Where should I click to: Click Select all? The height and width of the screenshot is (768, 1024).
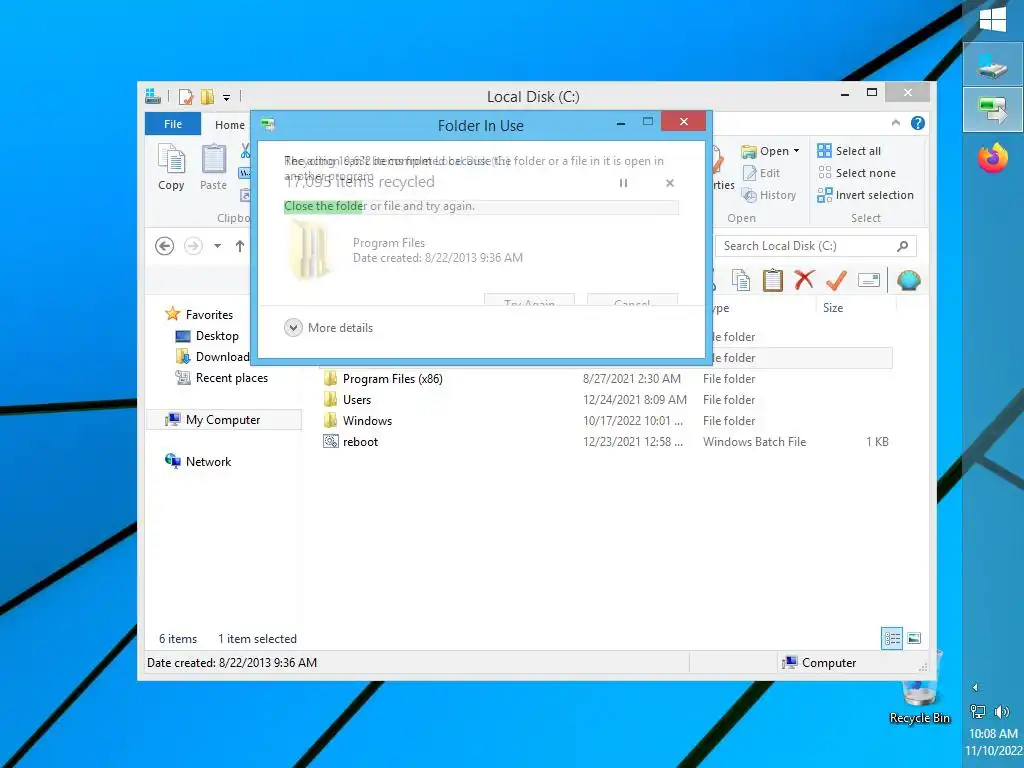coord(849,151)
